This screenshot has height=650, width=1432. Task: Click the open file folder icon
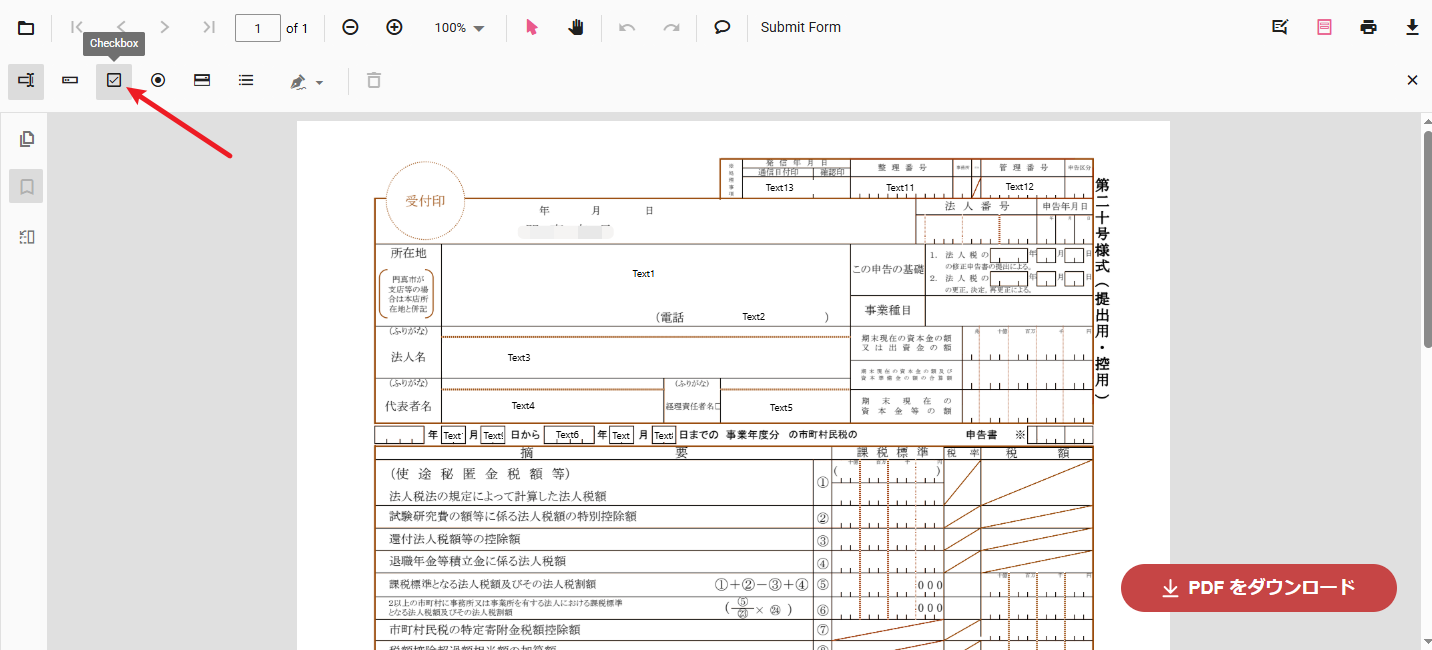25,28
